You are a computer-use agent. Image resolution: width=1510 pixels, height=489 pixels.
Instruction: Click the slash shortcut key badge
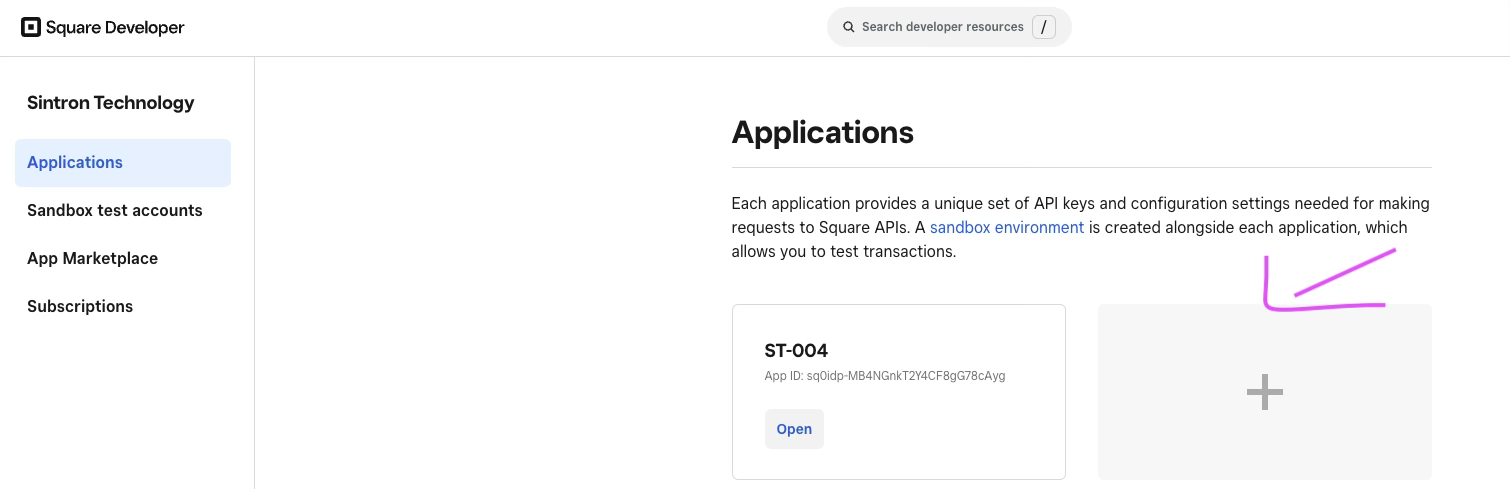[1044, 27]
